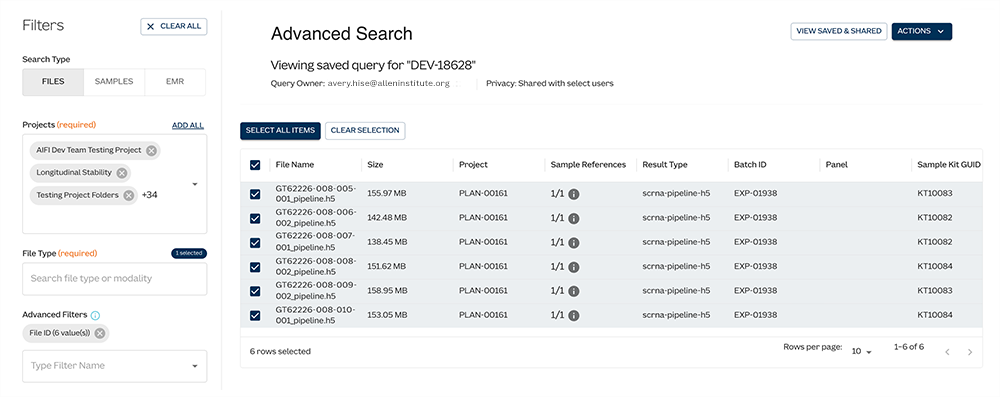The height and width of the screenshot is (397, 1000).
Task: Open sample reference info for GT62226-008-007 row
Action: (x=573, y=243)
